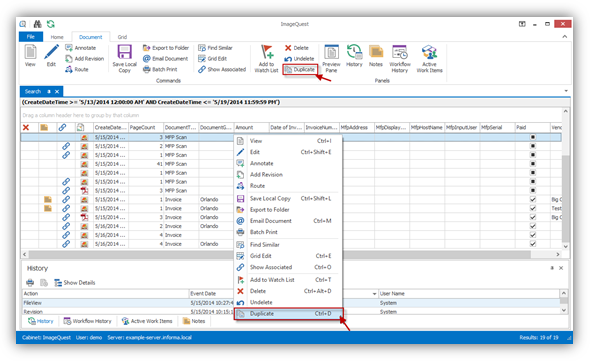Click Batch Print in ribbon
This screenshot has height=361, width=590.
coord(160,69)
